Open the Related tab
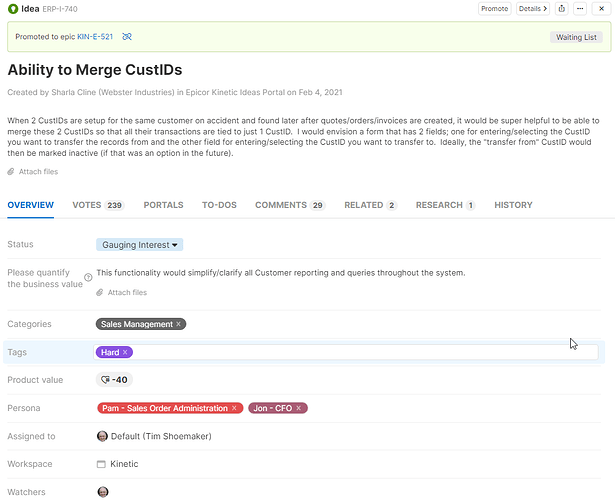 371,205
